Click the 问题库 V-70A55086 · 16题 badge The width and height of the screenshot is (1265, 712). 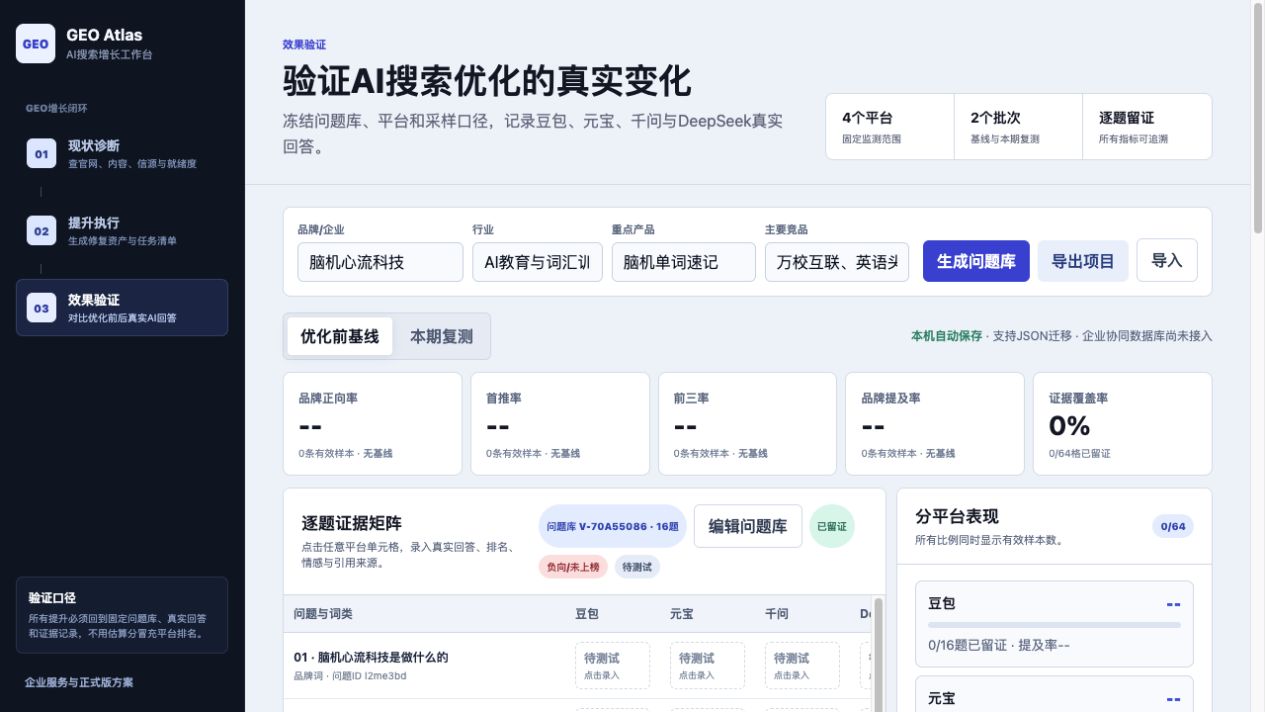[x=613, y=526]
